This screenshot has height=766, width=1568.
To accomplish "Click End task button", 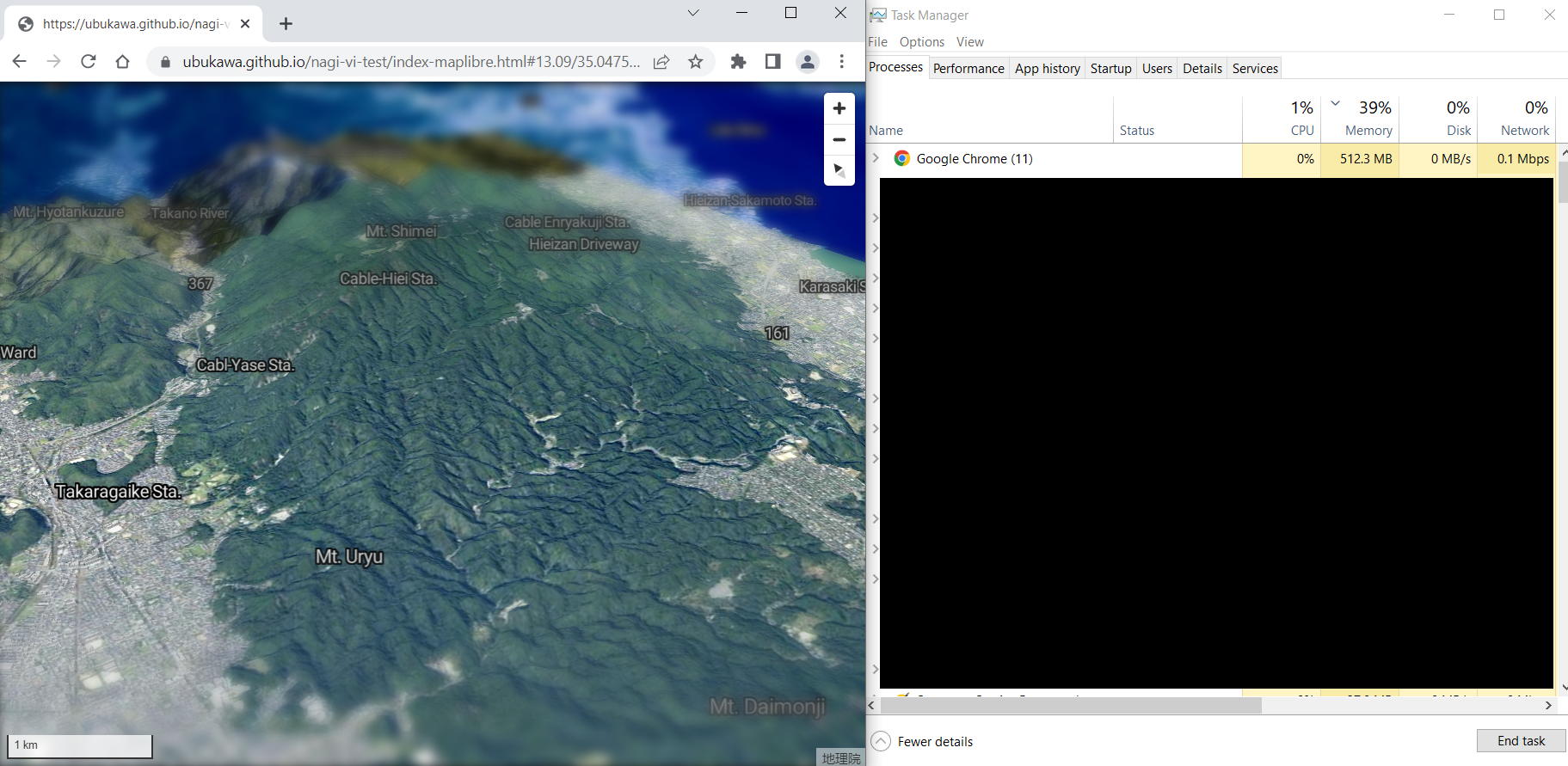I will [1521, 741].
